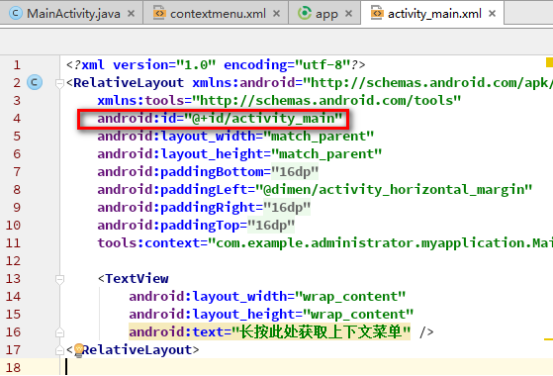Click the highlighted android:text attribute on line 16
Image resolution: width=553 pixels, height=376 pixels.
(x=269, y=332)
